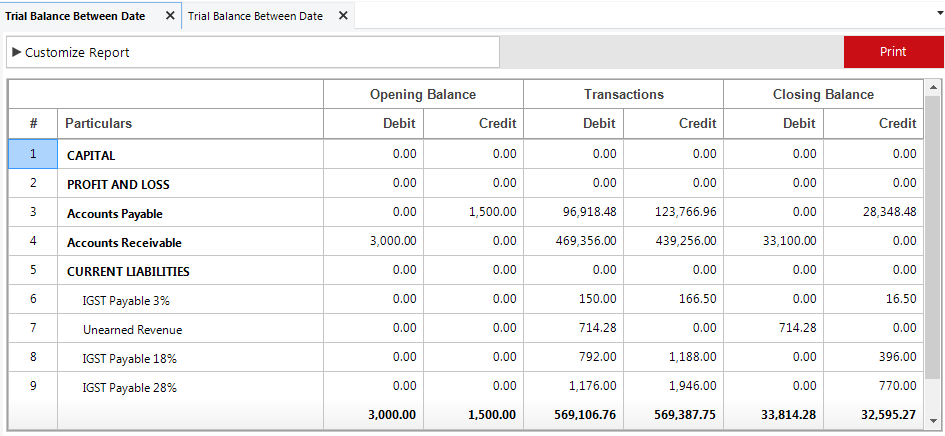Close the active Trial Balance Between Date tab

(170, 16)
